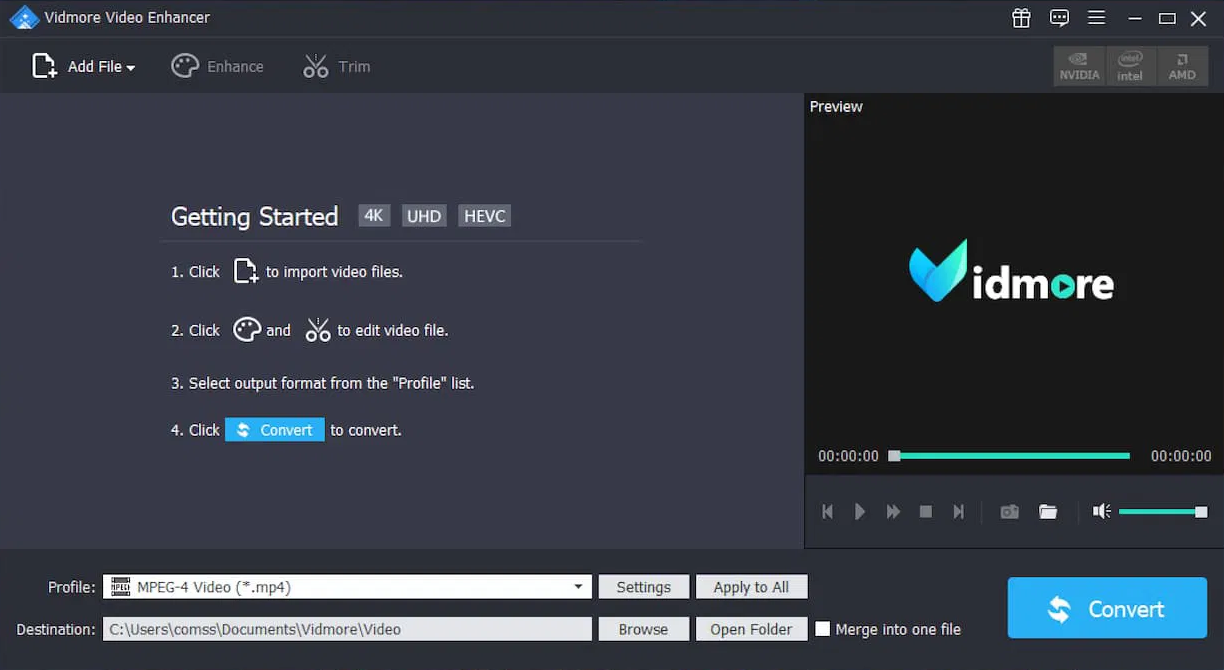Open the hamburger menu in the title bar
The height and width of the screenshot is (670, 1224).
click(1096, 18)
